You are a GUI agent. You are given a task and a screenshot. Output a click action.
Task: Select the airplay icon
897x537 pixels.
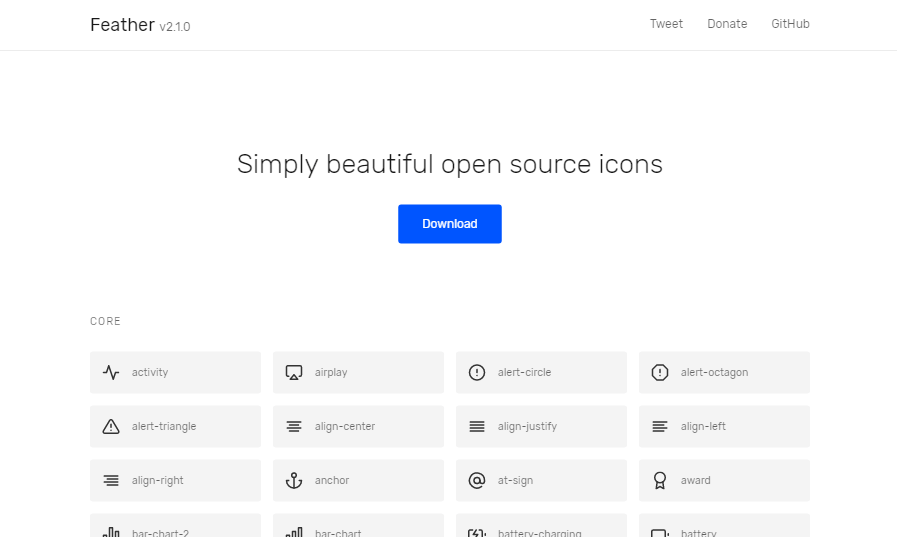click(x=294, y=372)
